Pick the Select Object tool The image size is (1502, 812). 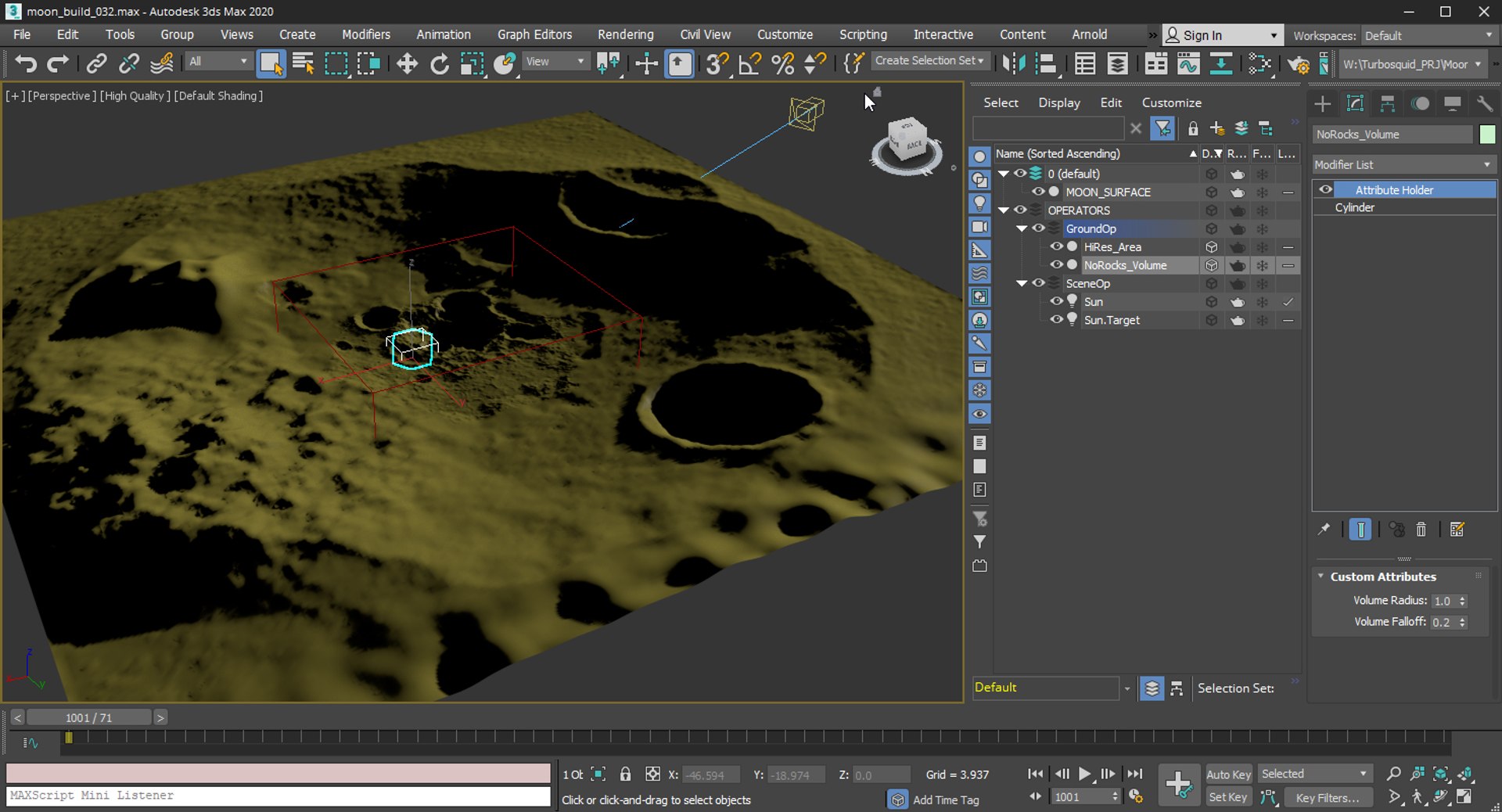[271, 63]
